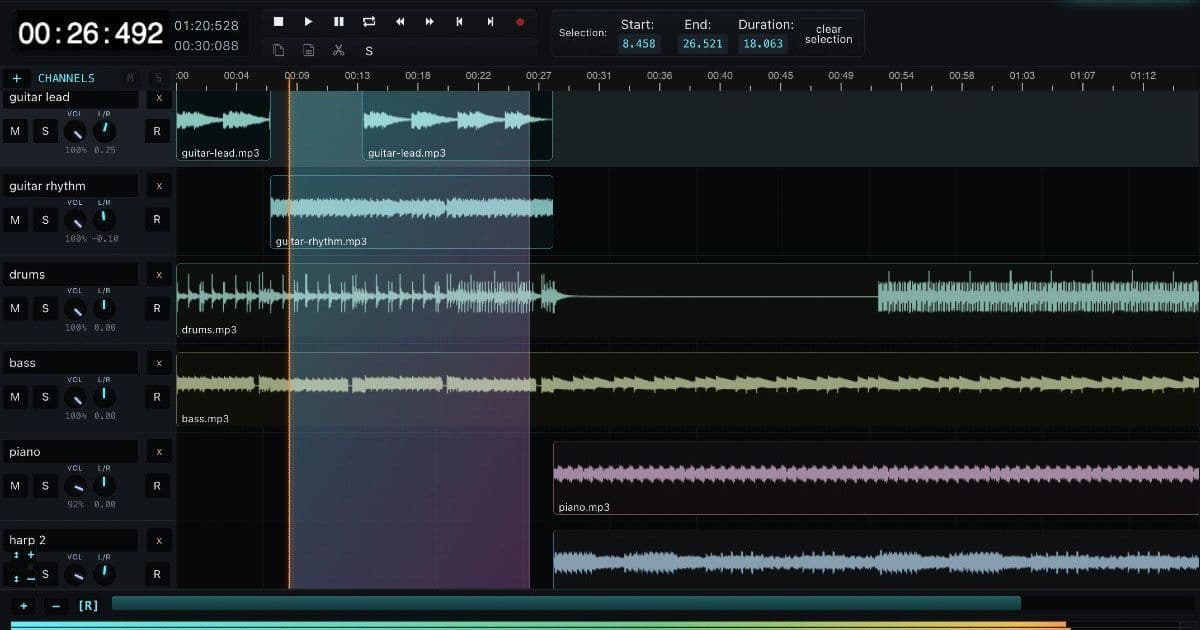Click the selection Start value 8.458
Image resolution: width=1200 pixels, height=630 pixels.
point(638,44)
